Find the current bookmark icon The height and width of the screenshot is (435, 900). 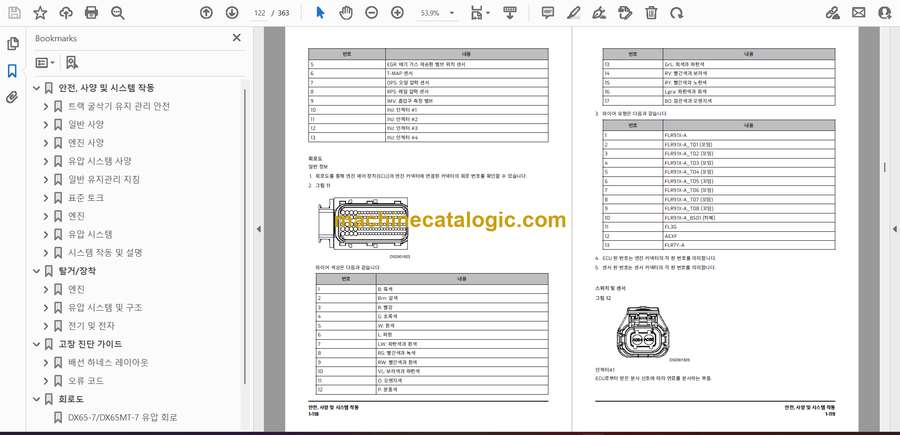(x=72, y=63)
